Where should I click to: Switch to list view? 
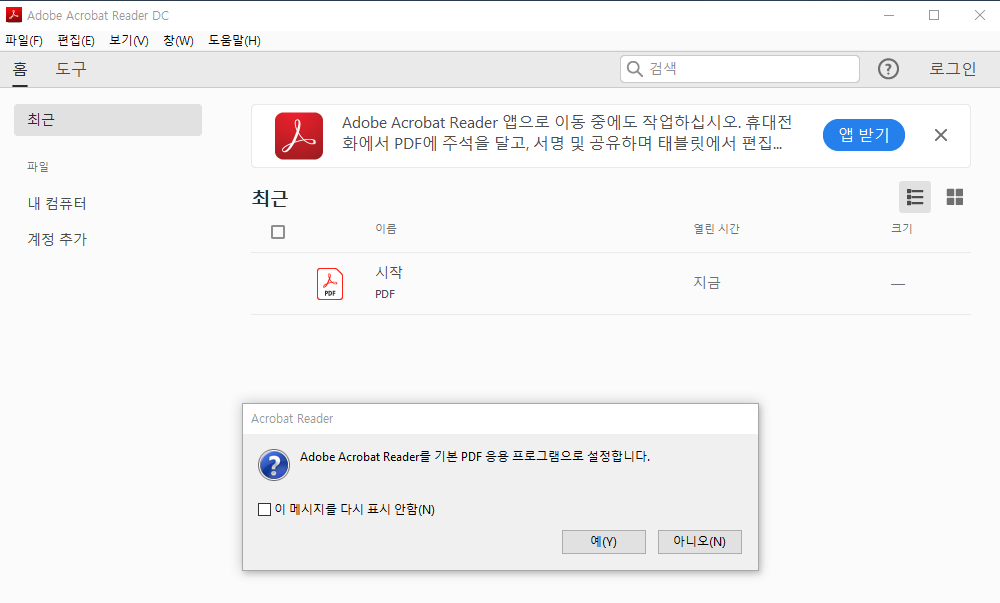click(x=915, y=197)
